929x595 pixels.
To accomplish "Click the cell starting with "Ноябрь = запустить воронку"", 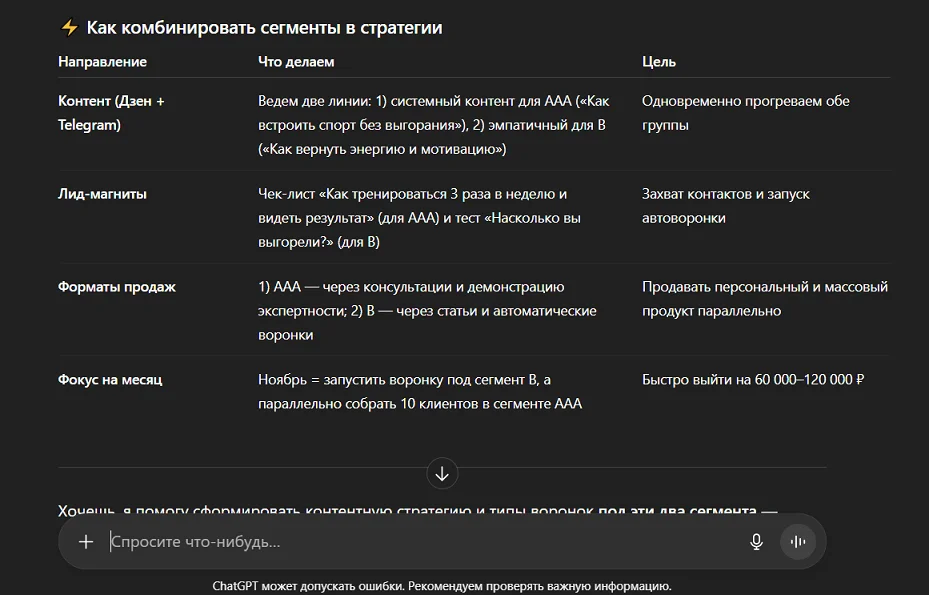I will click(420, 391).
